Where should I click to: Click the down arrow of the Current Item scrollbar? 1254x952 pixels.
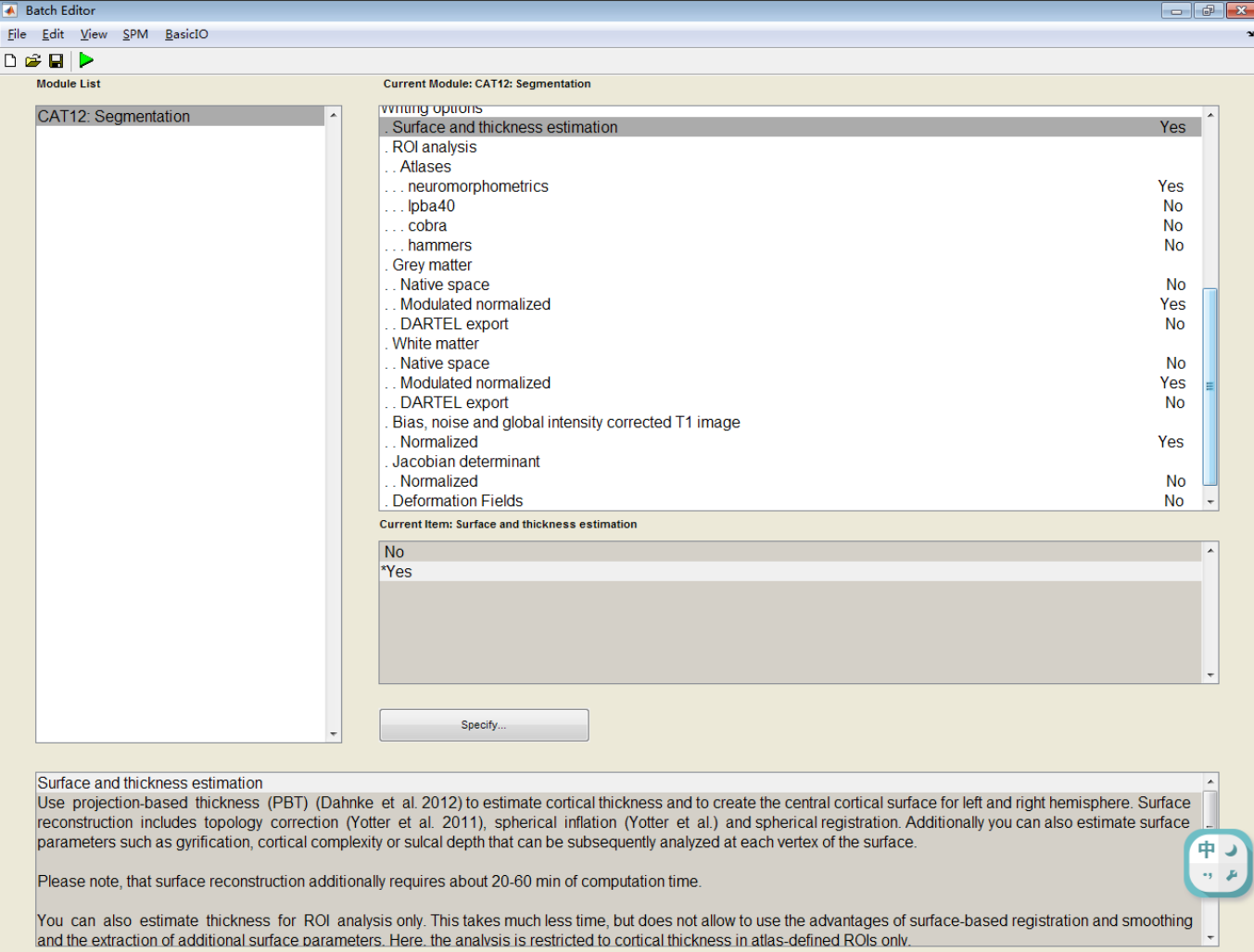pos(1210,676)
